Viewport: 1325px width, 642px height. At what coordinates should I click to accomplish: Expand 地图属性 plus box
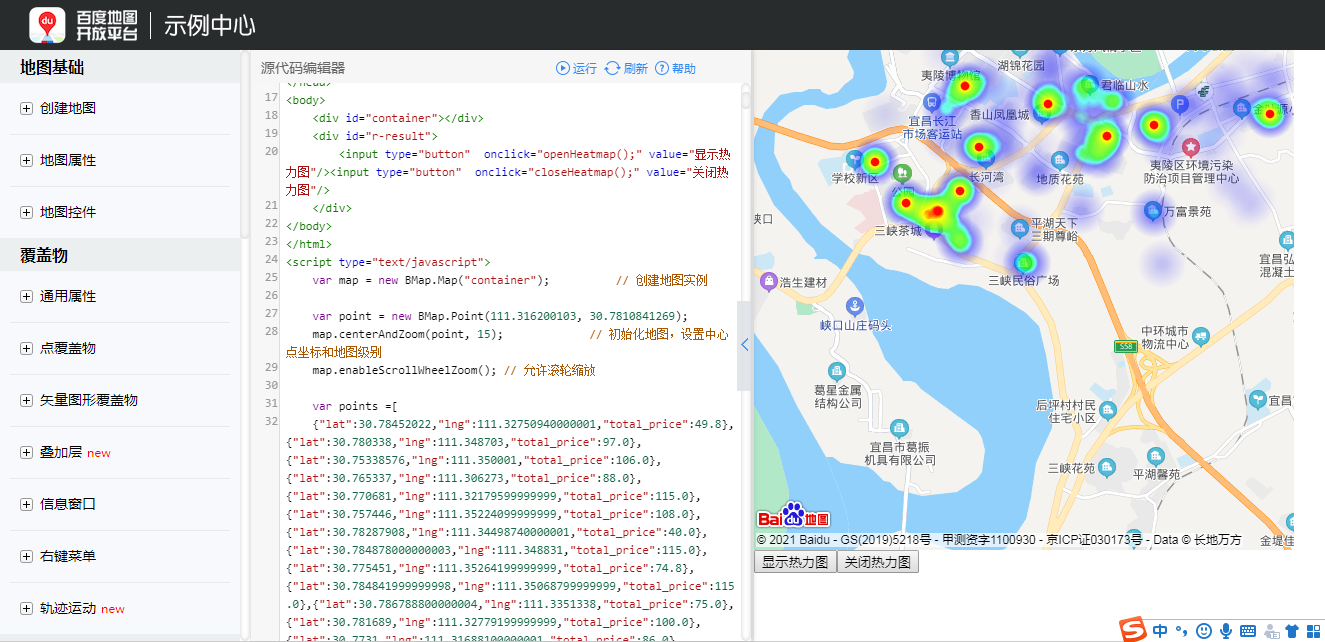(x=27, y=160)
